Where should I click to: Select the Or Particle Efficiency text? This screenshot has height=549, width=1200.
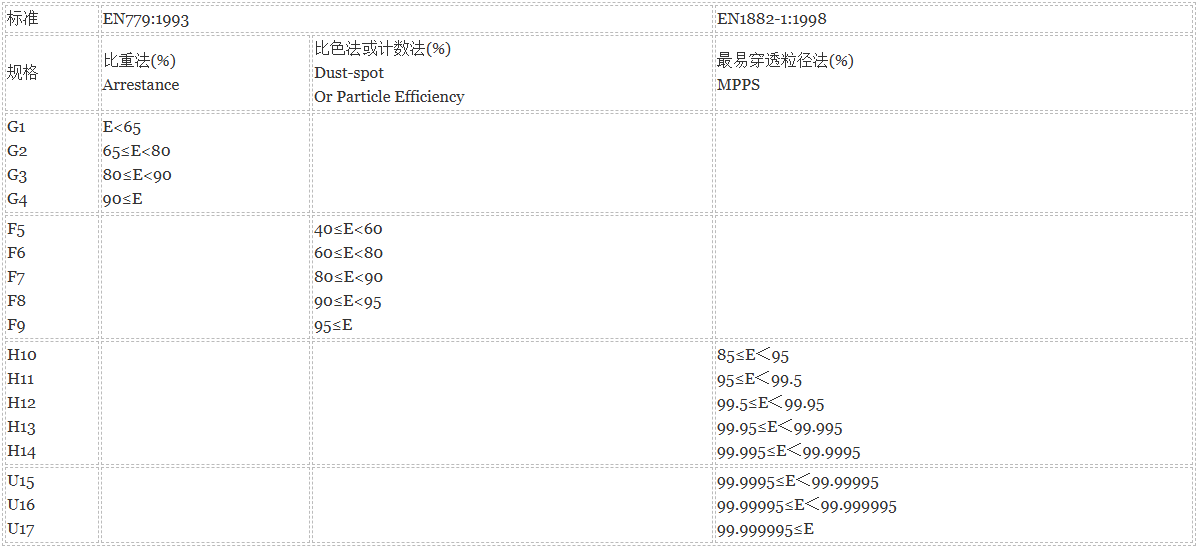click(389, 97)
